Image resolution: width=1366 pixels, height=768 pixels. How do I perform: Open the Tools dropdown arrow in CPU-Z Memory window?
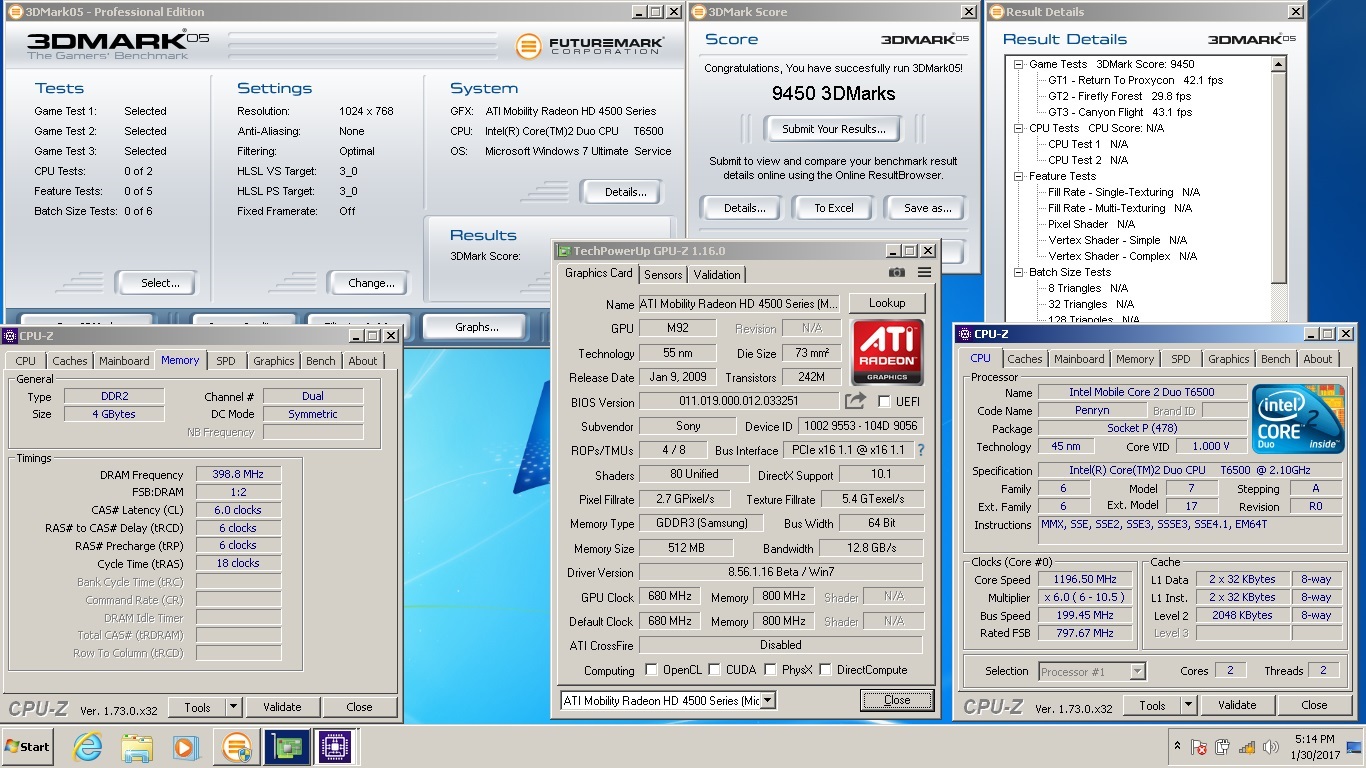[x=233, y=707]
